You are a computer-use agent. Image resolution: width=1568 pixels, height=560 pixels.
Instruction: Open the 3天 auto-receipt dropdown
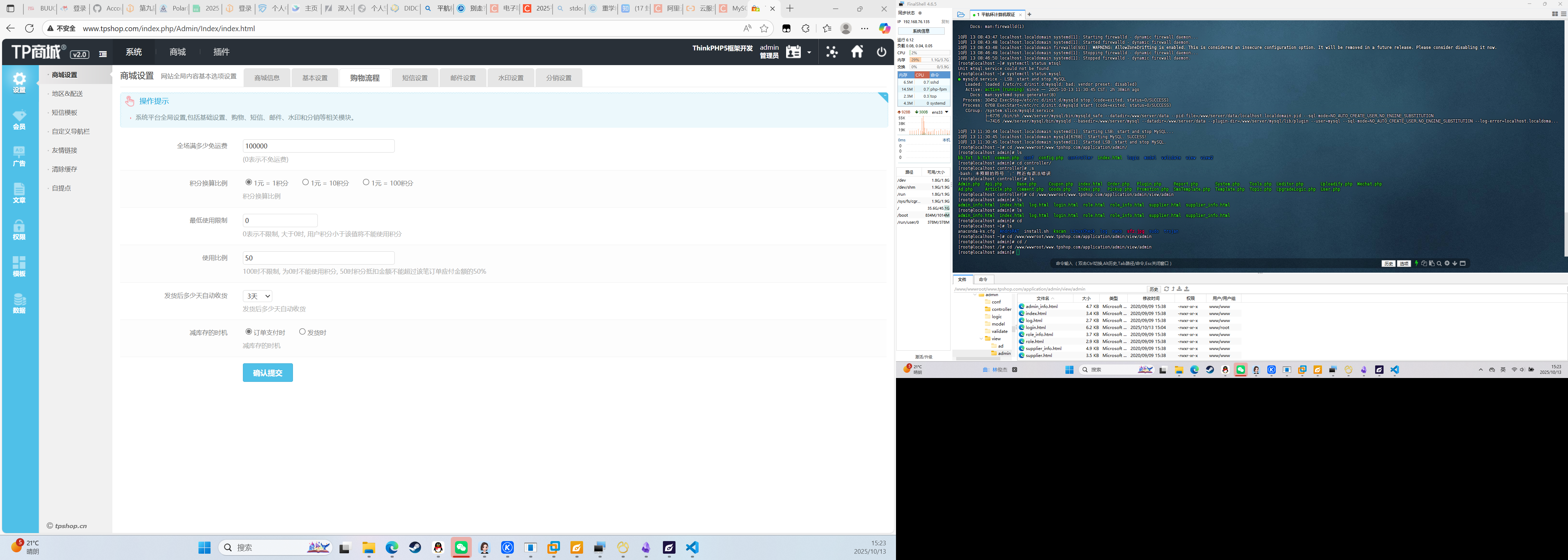[257, 296]
